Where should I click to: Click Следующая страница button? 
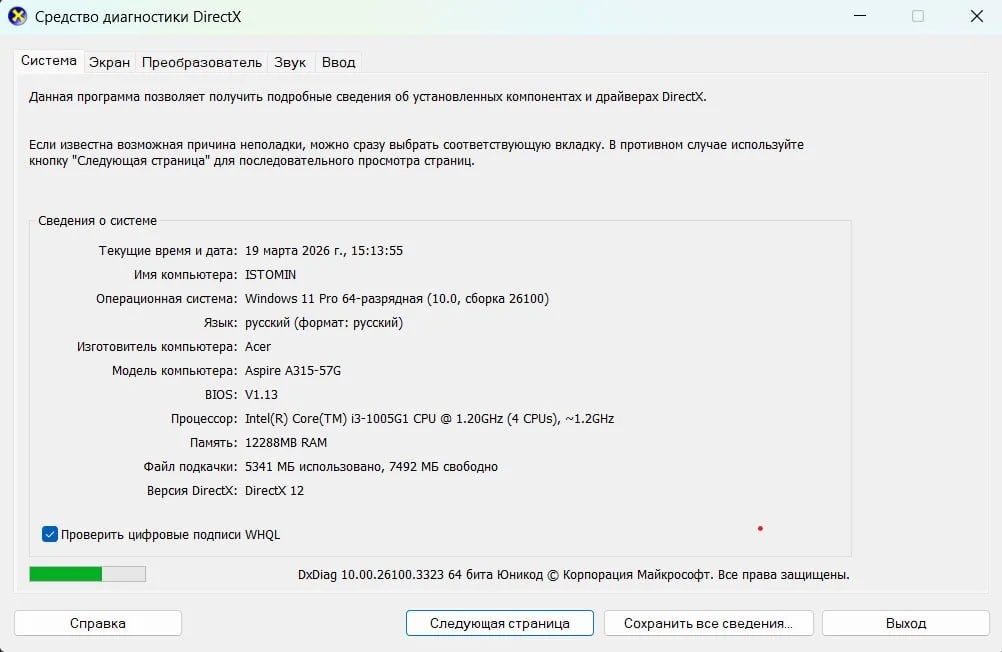click(500, 623)
